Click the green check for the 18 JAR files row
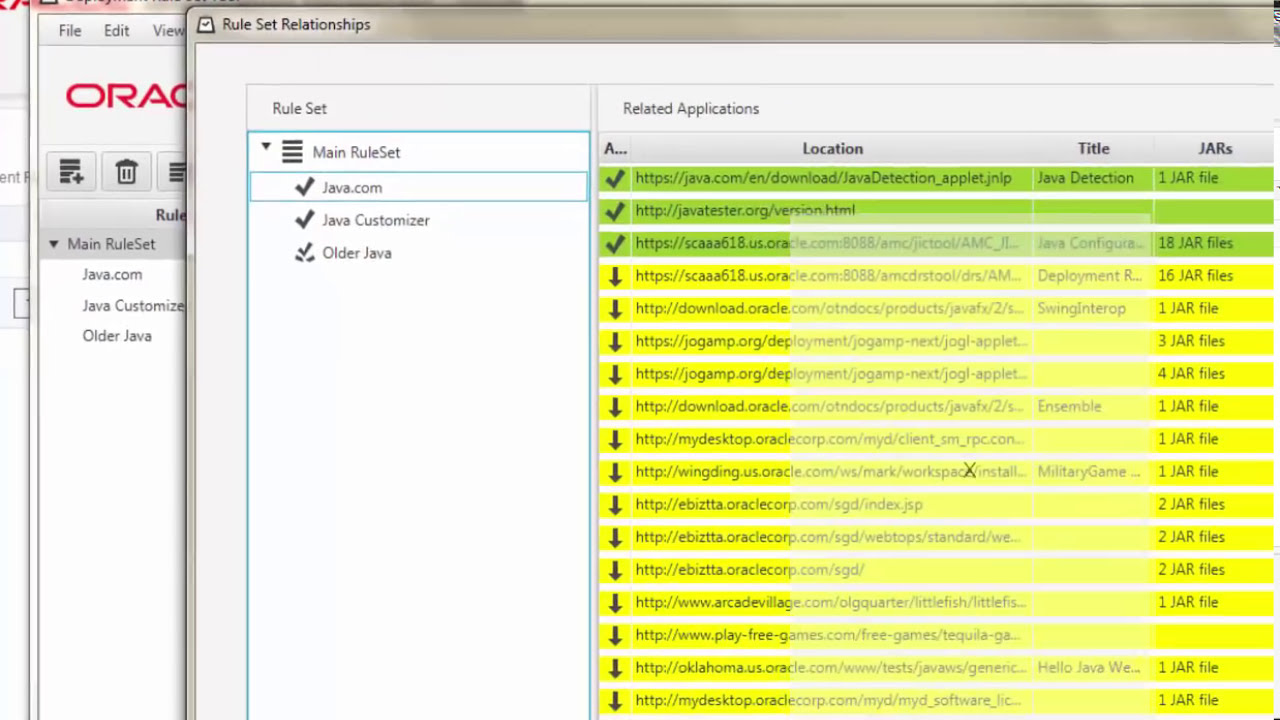Viewport: 1280px width, 720px height. (615, 243)
